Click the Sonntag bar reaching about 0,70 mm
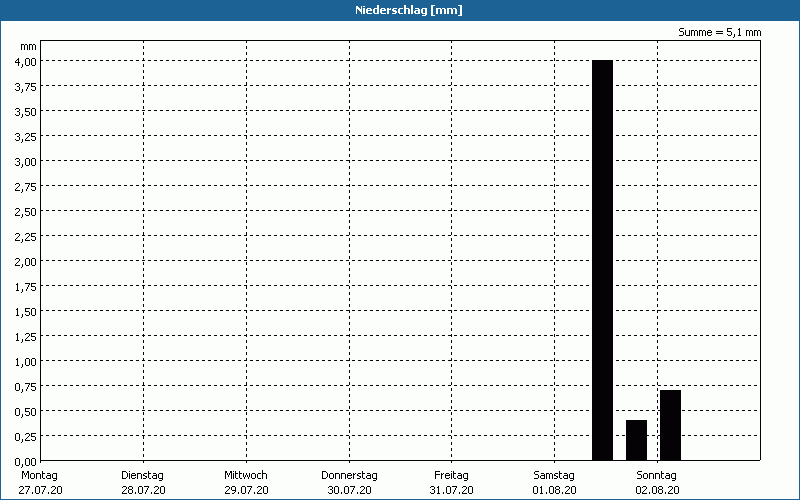This screenshot has width=800, height=500. pyautogui.click(x=670, y=425)
